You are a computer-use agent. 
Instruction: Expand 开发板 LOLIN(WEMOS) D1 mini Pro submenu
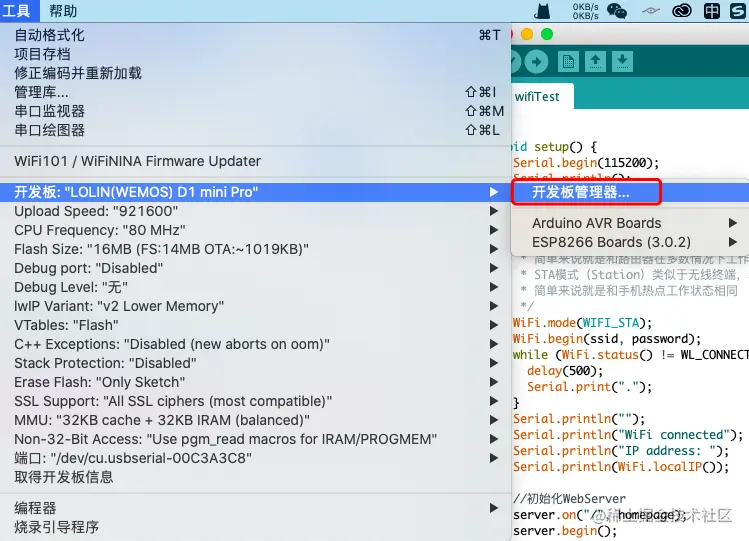coord(256,192)
